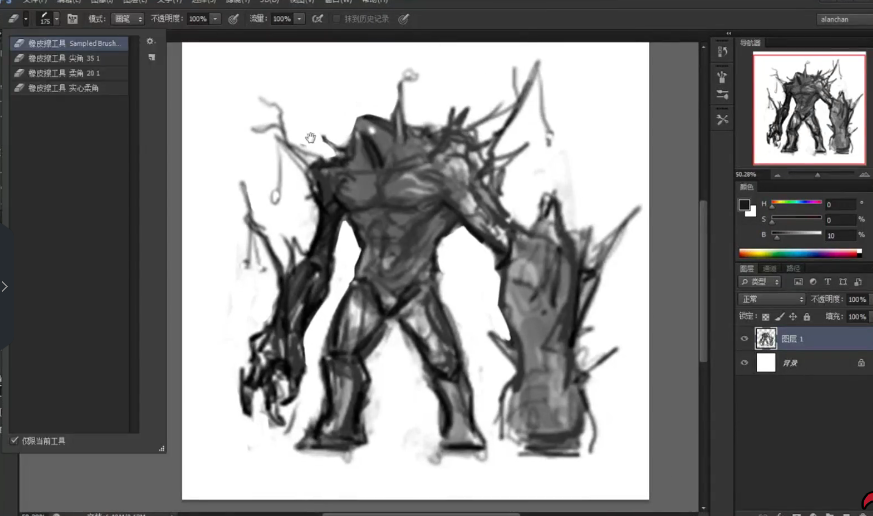Click the background color swatch

(752, 212)
